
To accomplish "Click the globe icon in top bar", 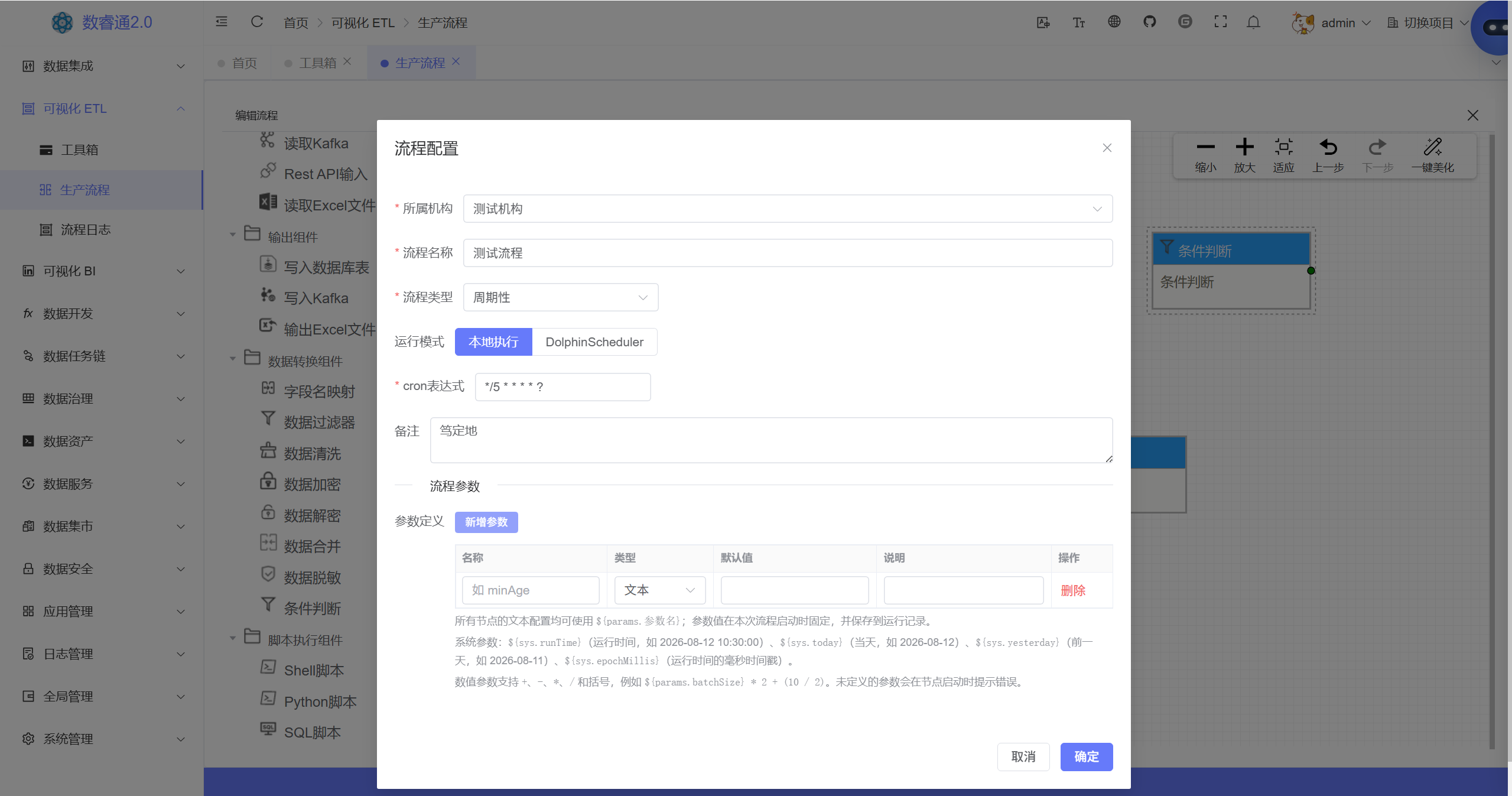I will coord(1114,22).
